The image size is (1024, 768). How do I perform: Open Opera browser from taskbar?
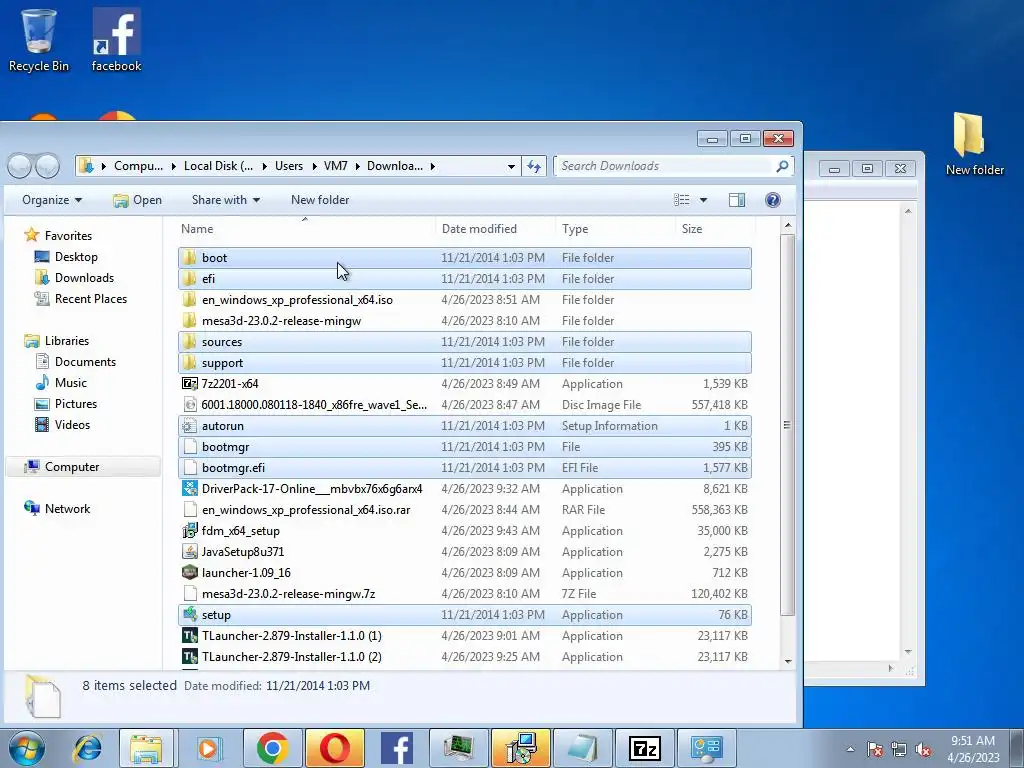tap(334, 748)
